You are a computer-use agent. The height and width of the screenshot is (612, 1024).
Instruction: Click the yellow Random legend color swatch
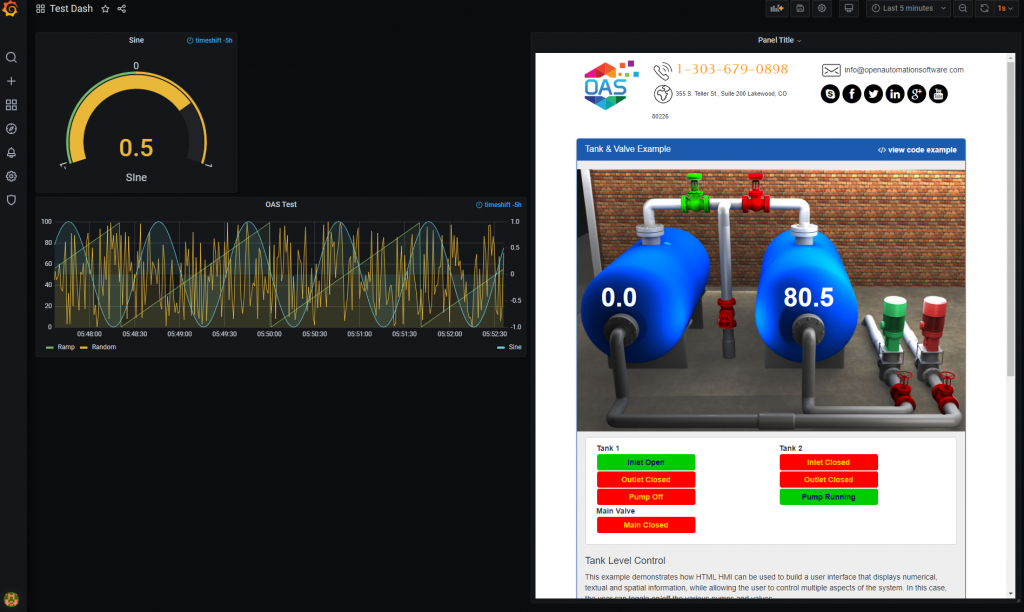pyautogui.click(x=84, y=348)
